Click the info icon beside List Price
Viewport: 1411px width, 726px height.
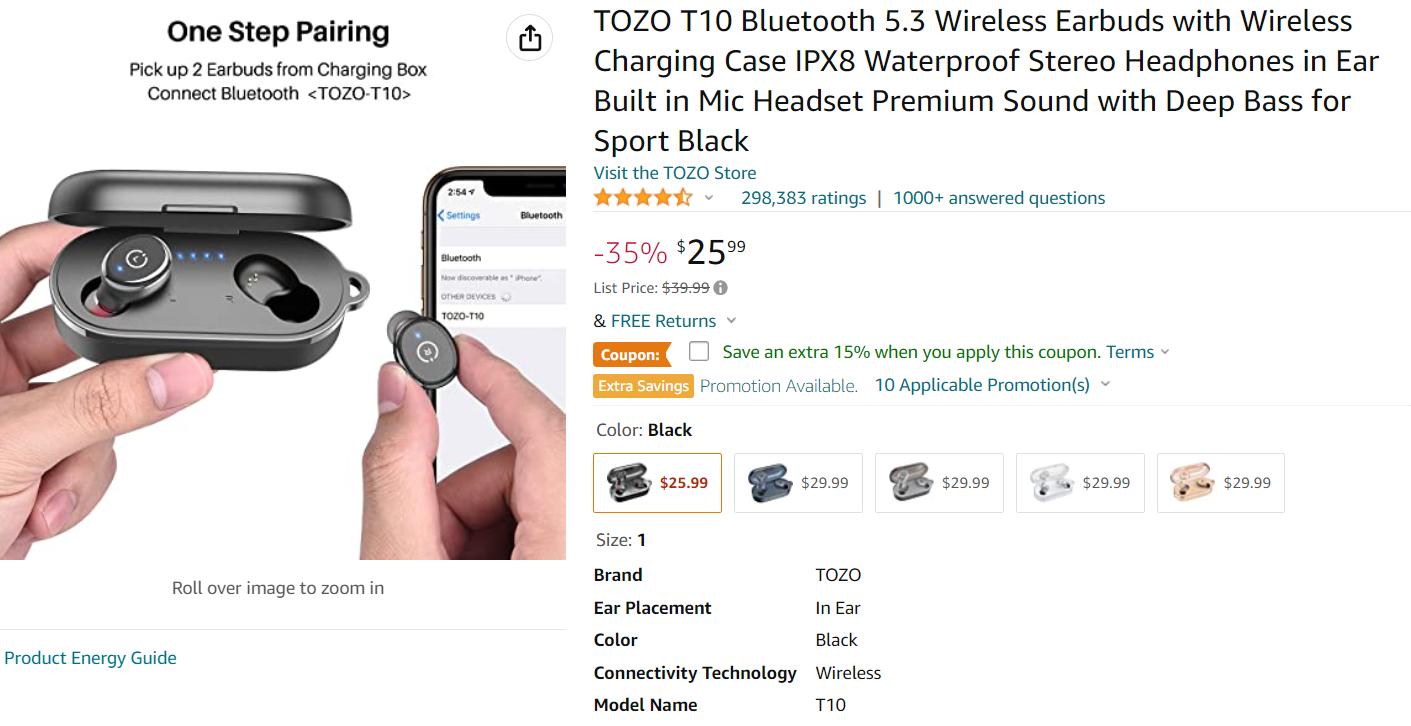tap(720, 288)
